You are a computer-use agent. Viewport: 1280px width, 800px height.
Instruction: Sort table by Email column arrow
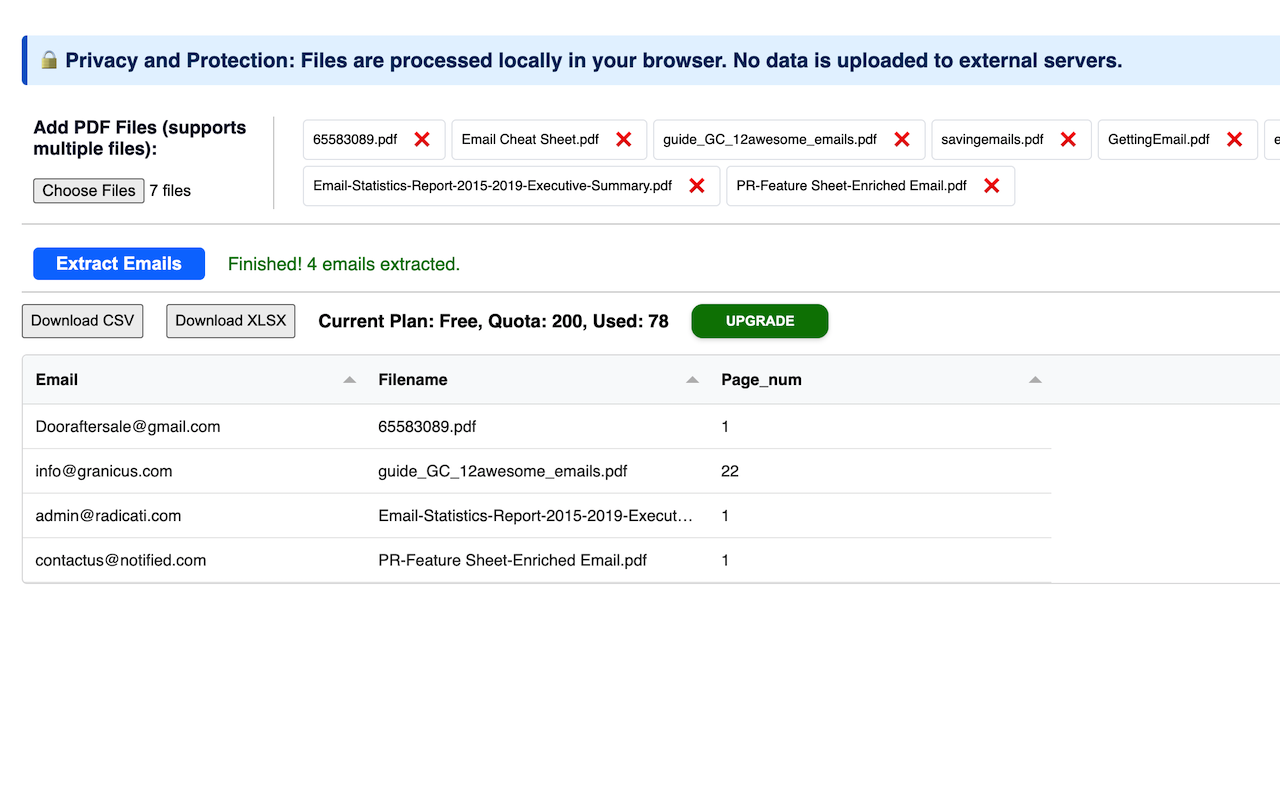[349, 380]
